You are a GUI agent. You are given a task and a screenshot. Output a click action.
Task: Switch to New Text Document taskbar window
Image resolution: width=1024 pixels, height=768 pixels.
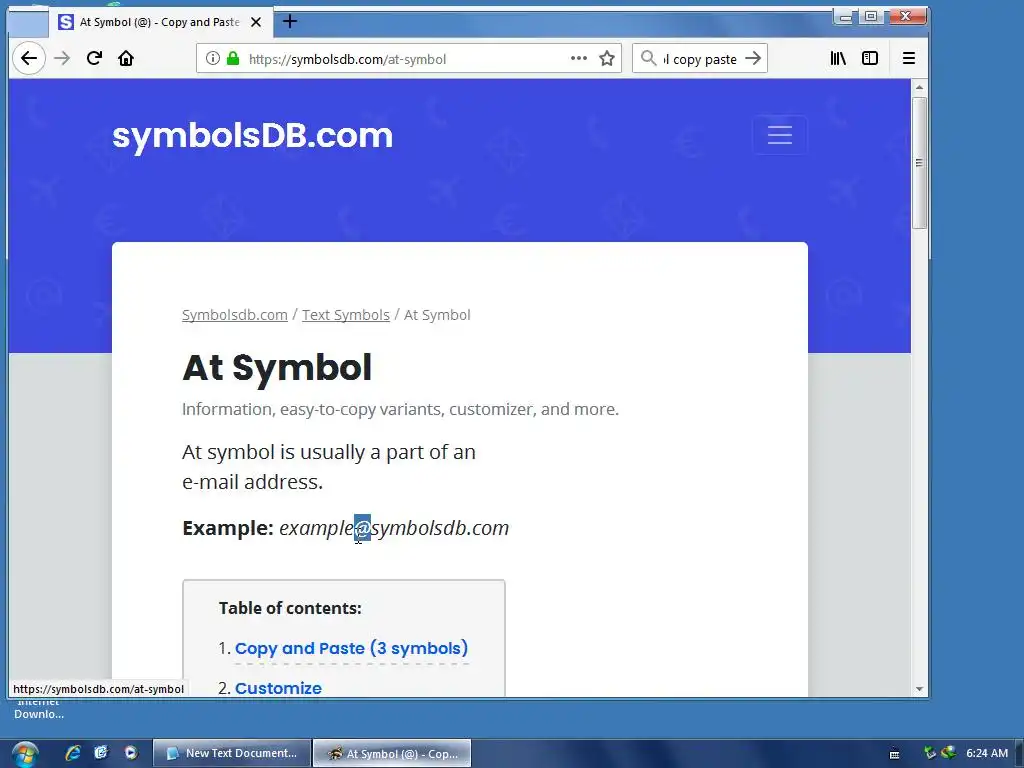231,753
